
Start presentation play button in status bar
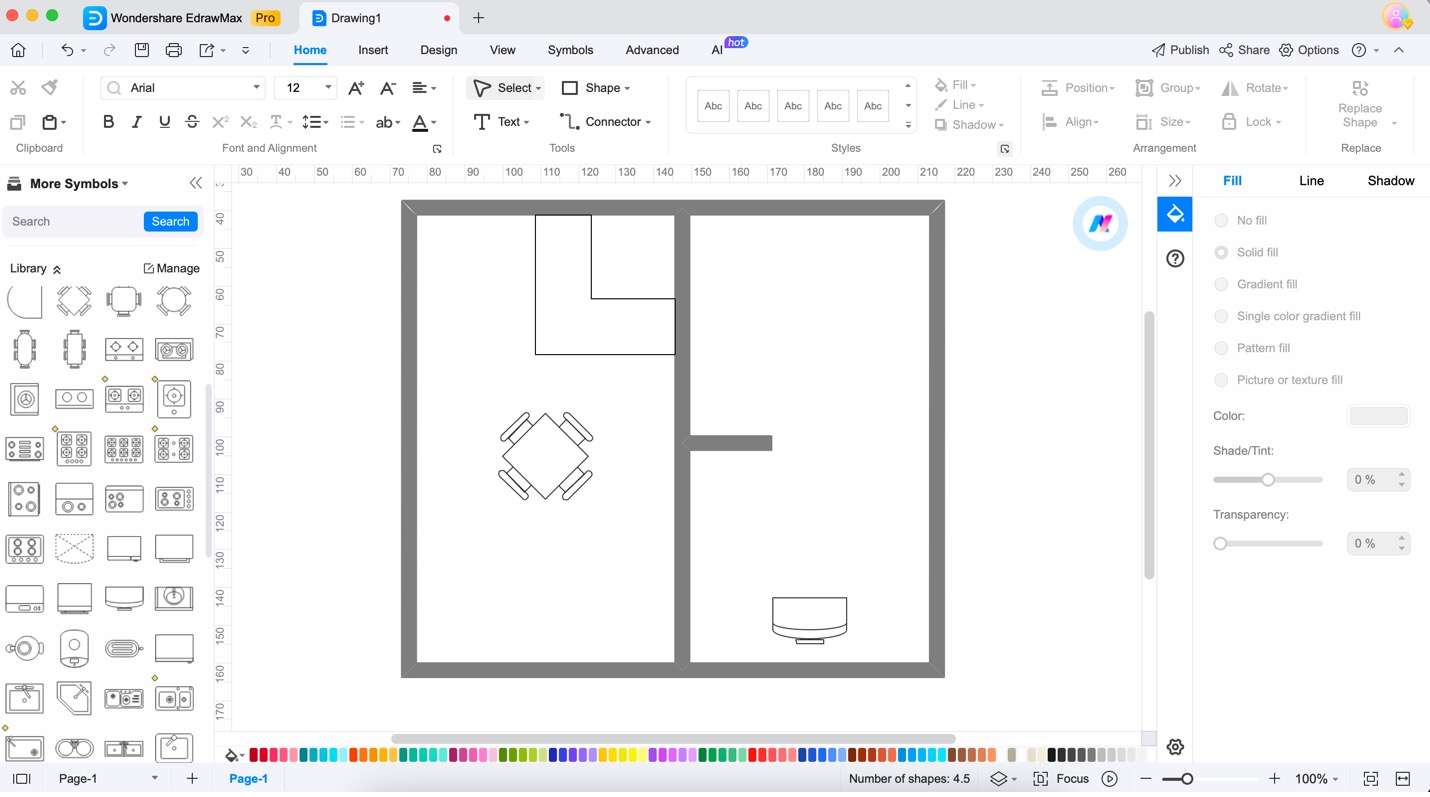tap(1109, 778)
